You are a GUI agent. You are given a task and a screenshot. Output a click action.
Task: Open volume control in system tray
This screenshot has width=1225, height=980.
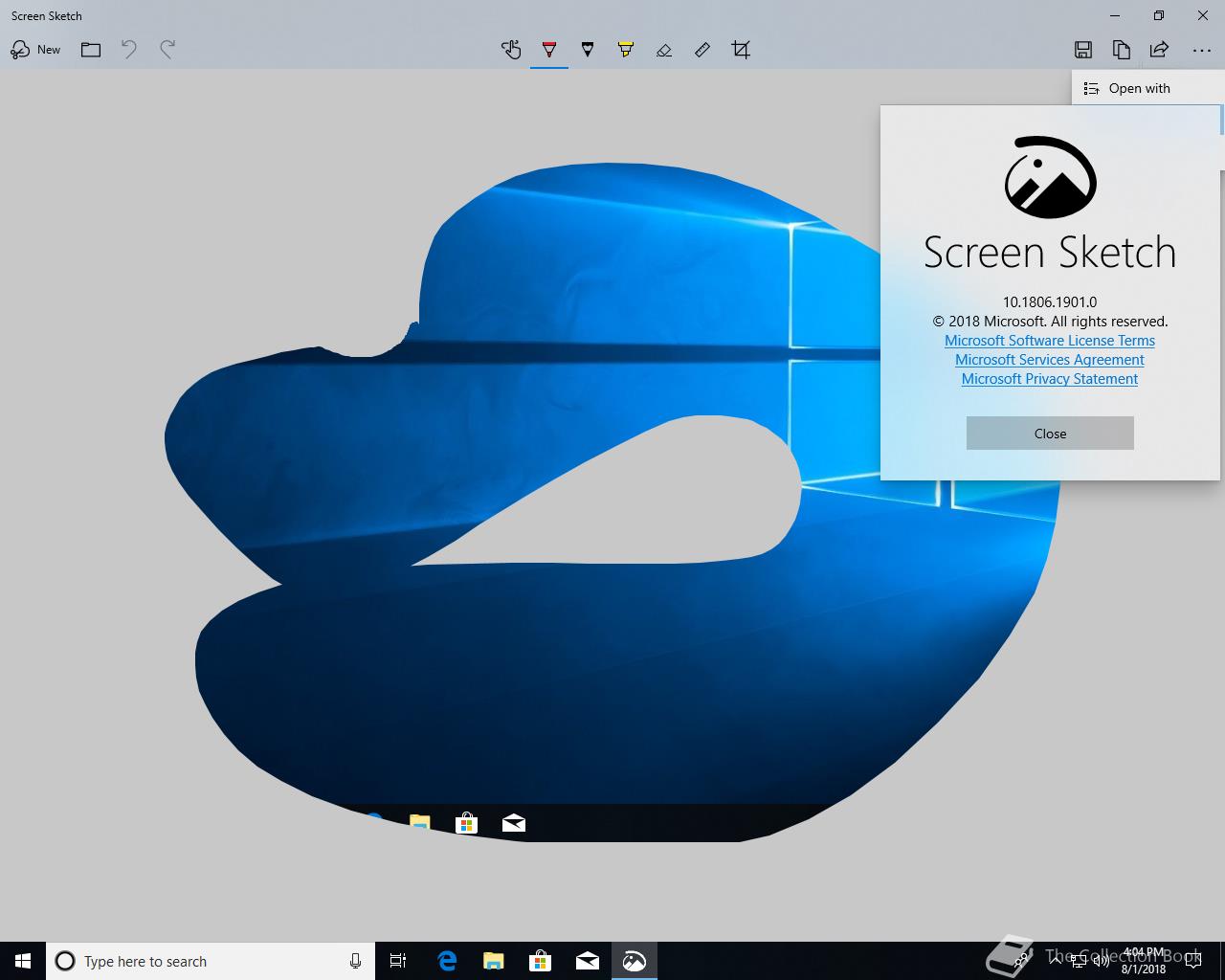click(1101, 961)
